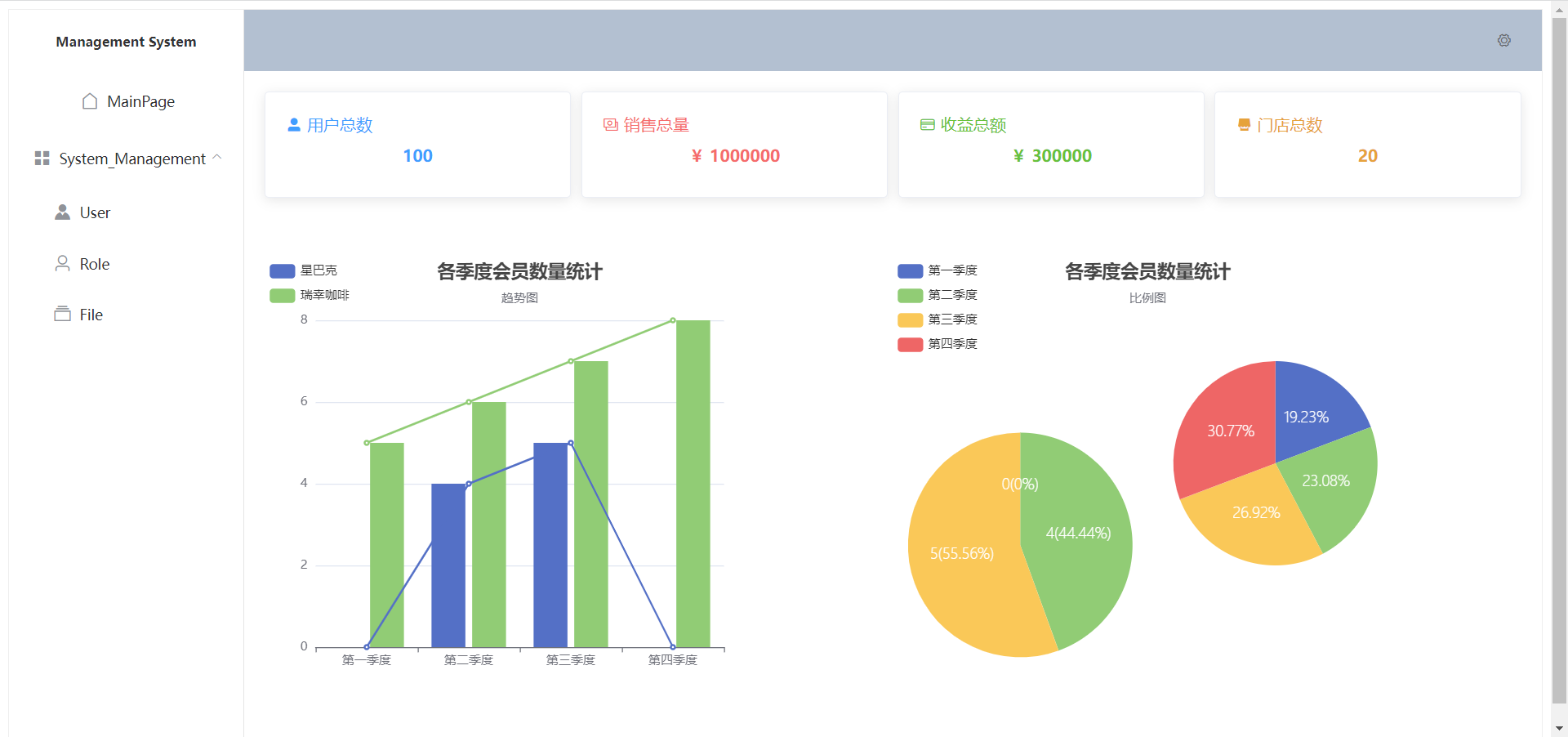Click the 销售总量 money icon
Image resolution: width=1568 pixels, height=737 pixels.
(x=611, y=125)
